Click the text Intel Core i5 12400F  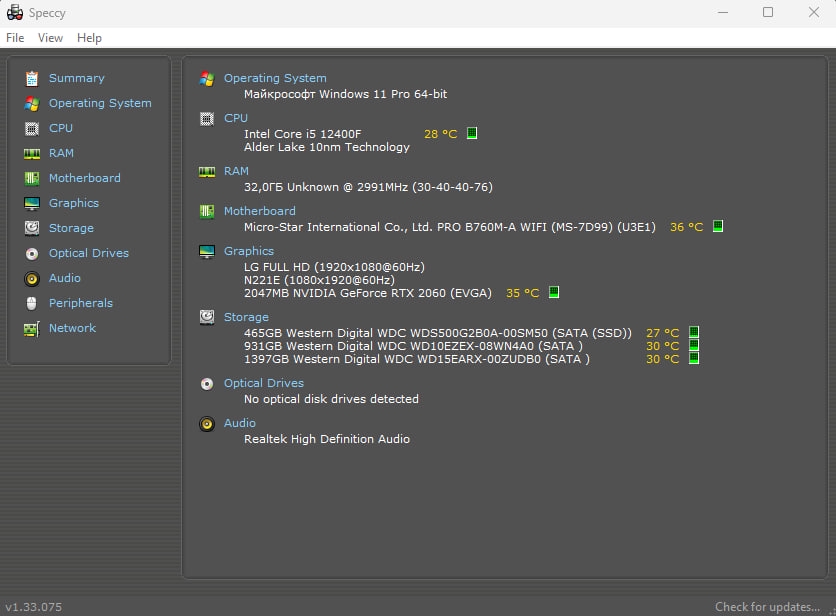pos(302,134)
